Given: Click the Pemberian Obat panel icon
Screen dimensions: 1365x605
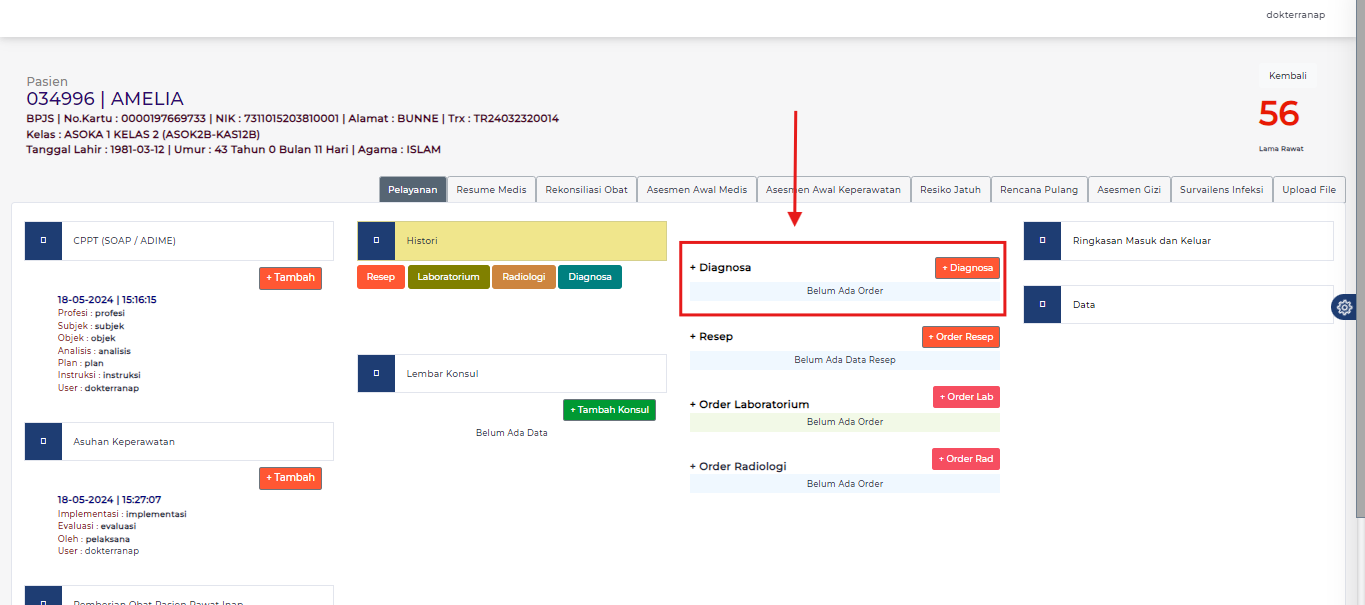Looking at the screenshot, I should click(43, 596).
